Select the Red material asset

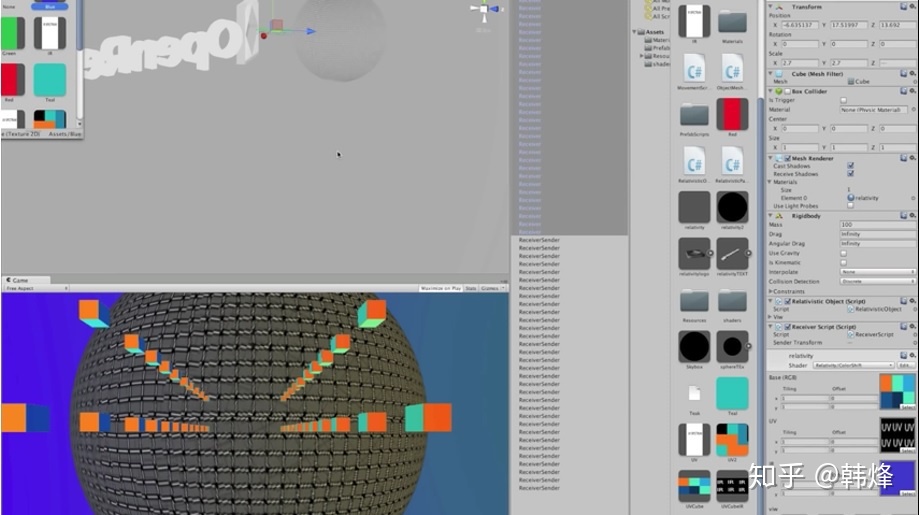coord(732,113)
